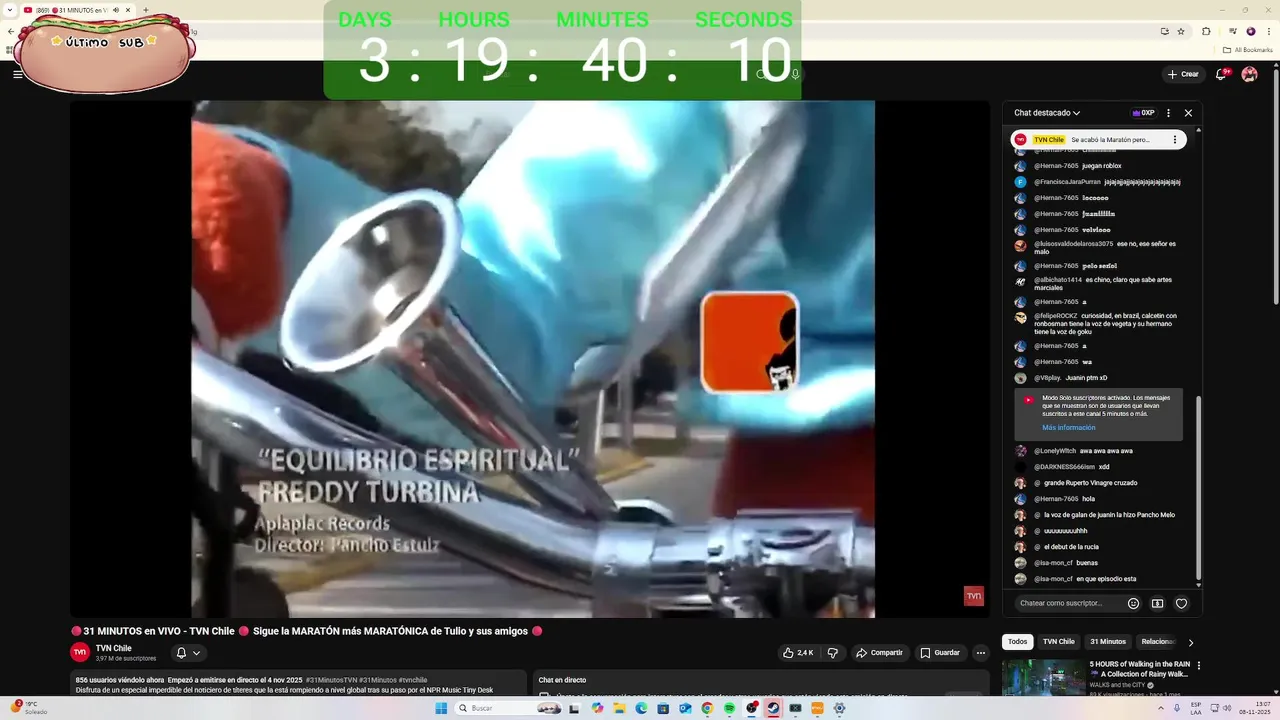This screenshot has height=720, width=1280.
Task: Like the video with thumbs up
Action: (x=798, y=653)
